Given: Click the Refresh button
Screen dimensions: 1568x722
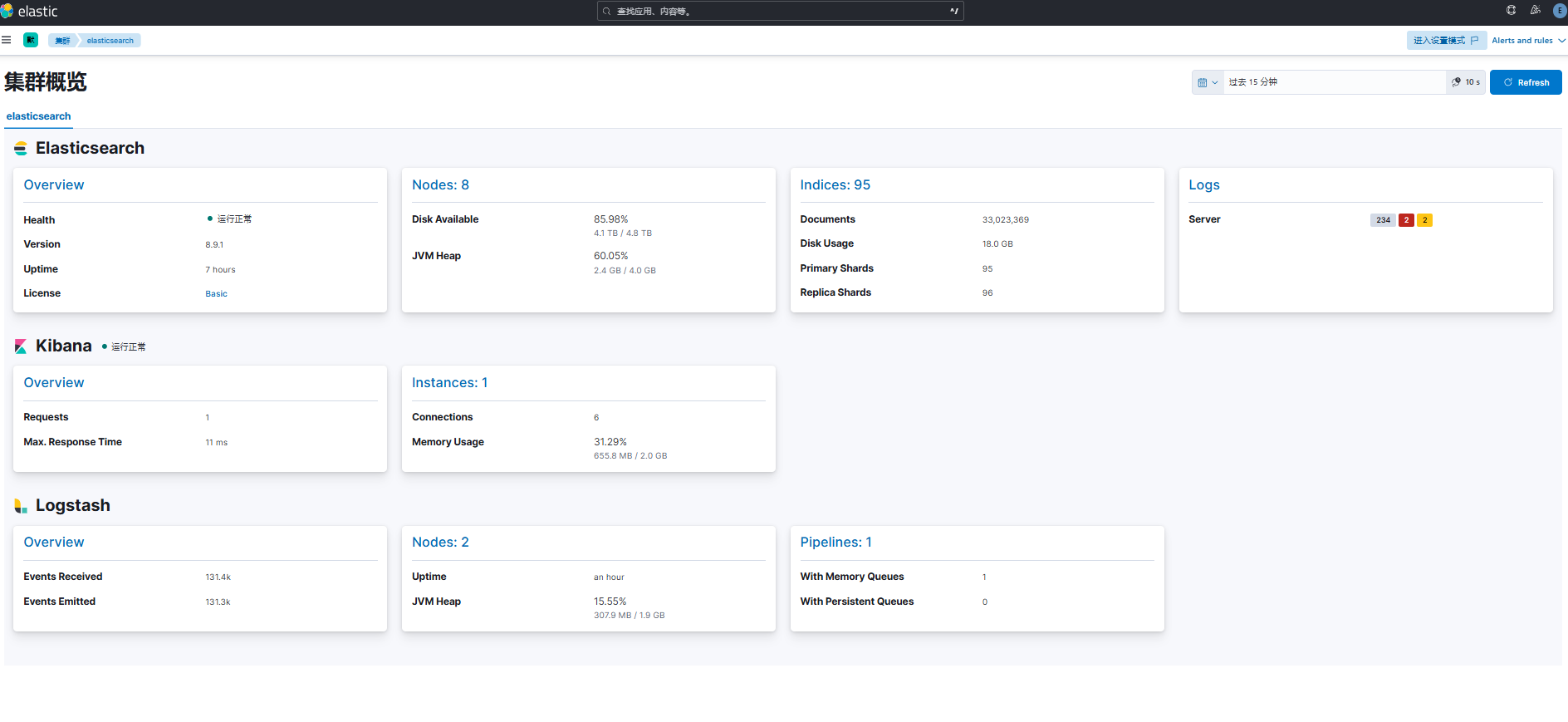Looking at the screenshot, I should pos(1526,82).
